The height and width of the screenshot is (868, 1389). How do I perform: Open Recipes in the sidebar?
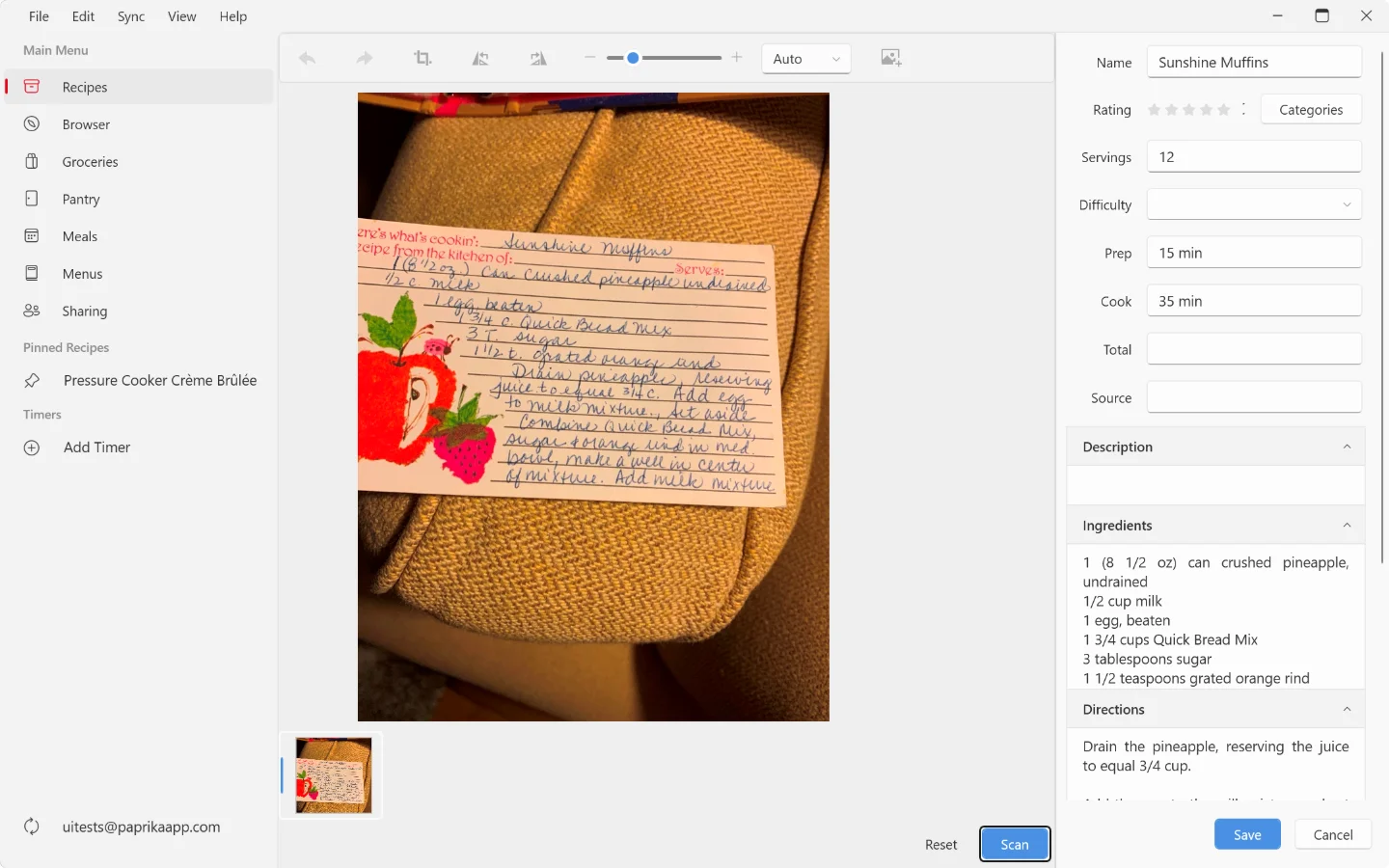140,87
